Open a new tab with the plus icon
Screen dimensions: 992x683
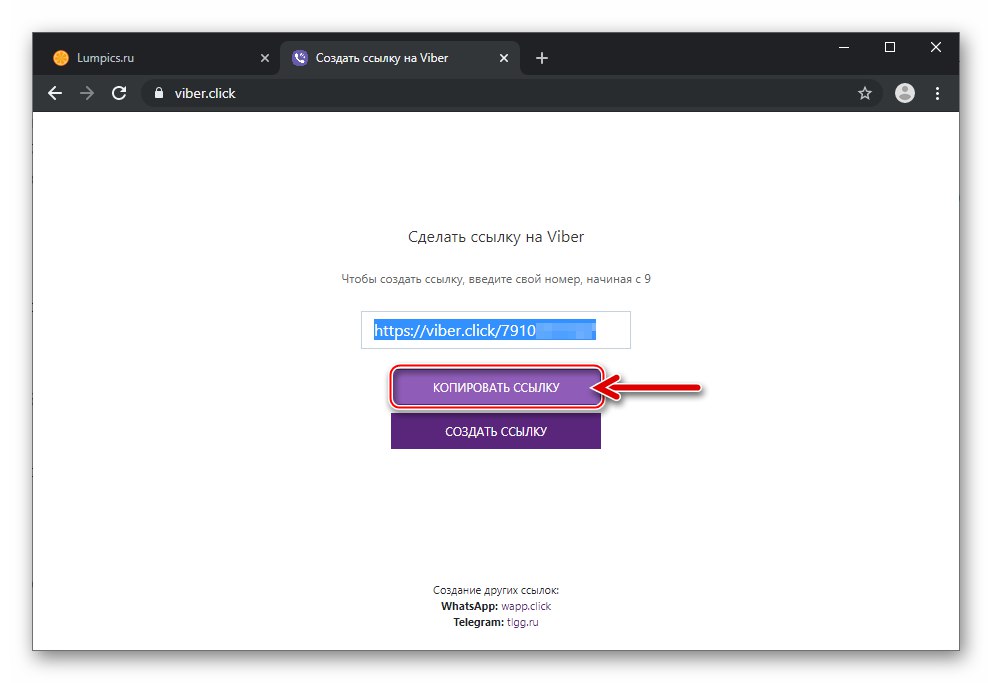tap(542, 58)
